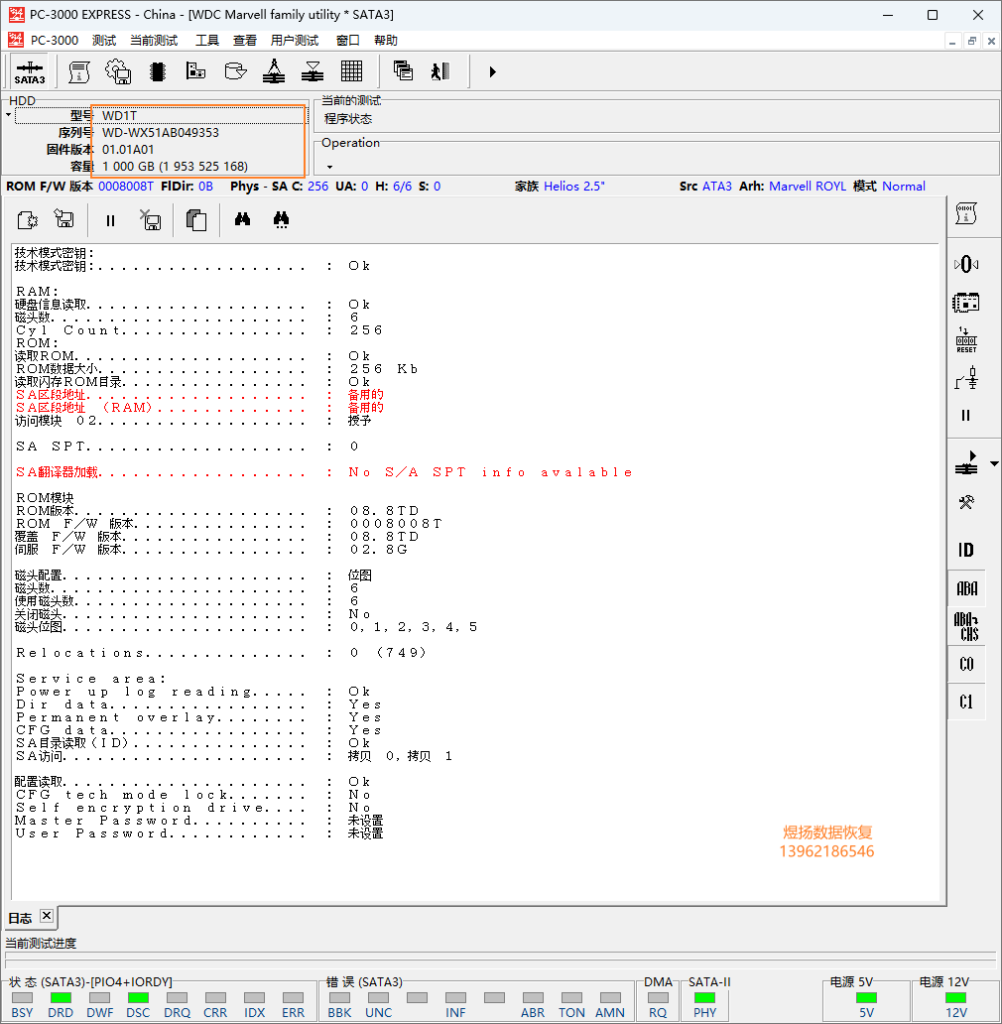Click the mode value Normal

tap(904, 186)
